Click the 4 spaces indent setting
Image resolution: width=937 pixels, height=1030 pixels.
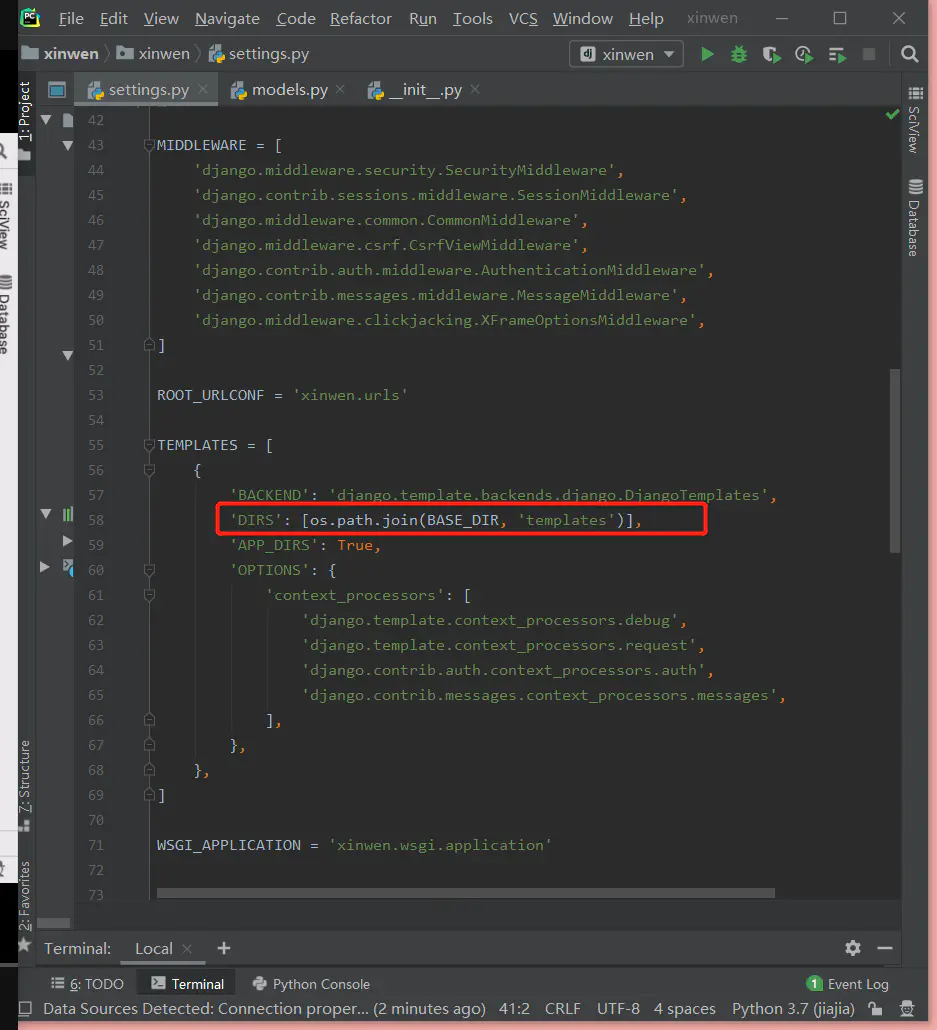tap(684, 1008)
